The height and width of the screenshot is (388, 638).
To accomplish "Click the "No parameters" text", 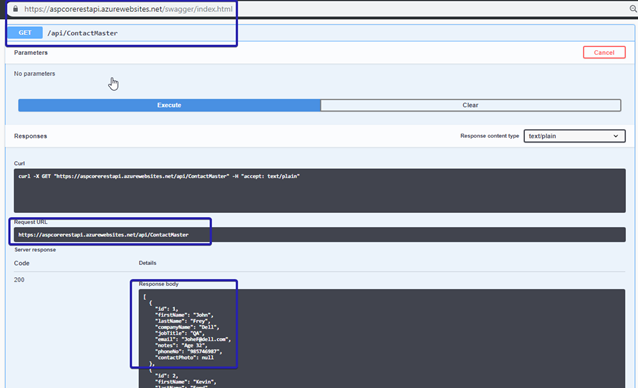I will [35, 74].
